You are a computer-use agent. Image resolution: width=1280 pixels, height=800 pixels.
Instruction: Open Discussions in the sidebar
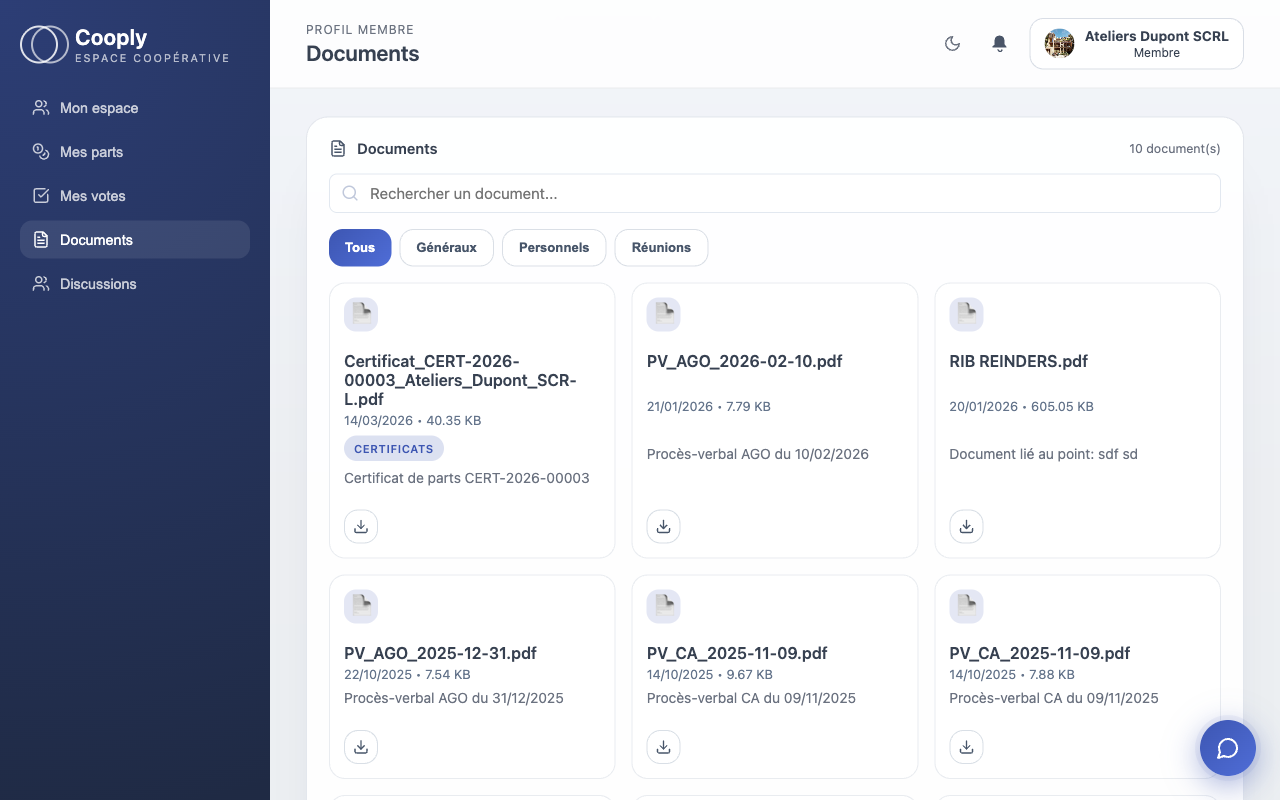(x=135, y=284)
